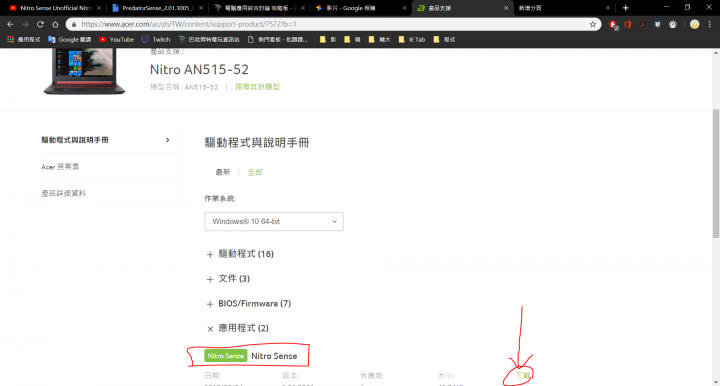The width and height of the screenshot is (720, 386).
Task: Open the Chrome profile avatar
Action: [x=694, y=25]
